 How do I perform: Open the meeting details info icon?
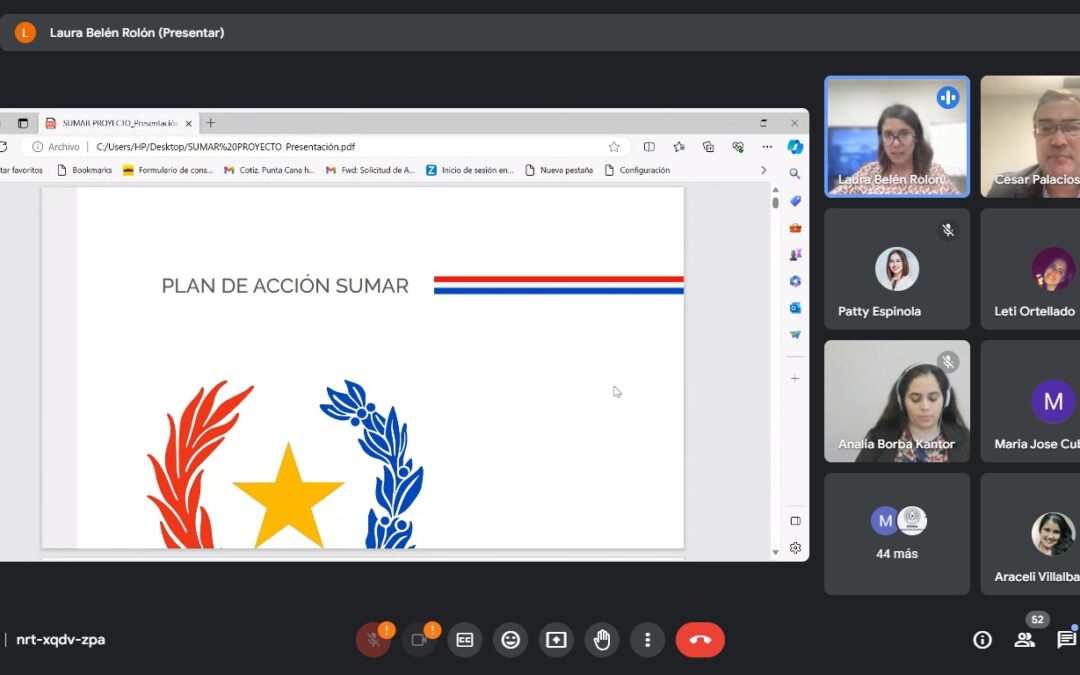[x=982, y=640]
